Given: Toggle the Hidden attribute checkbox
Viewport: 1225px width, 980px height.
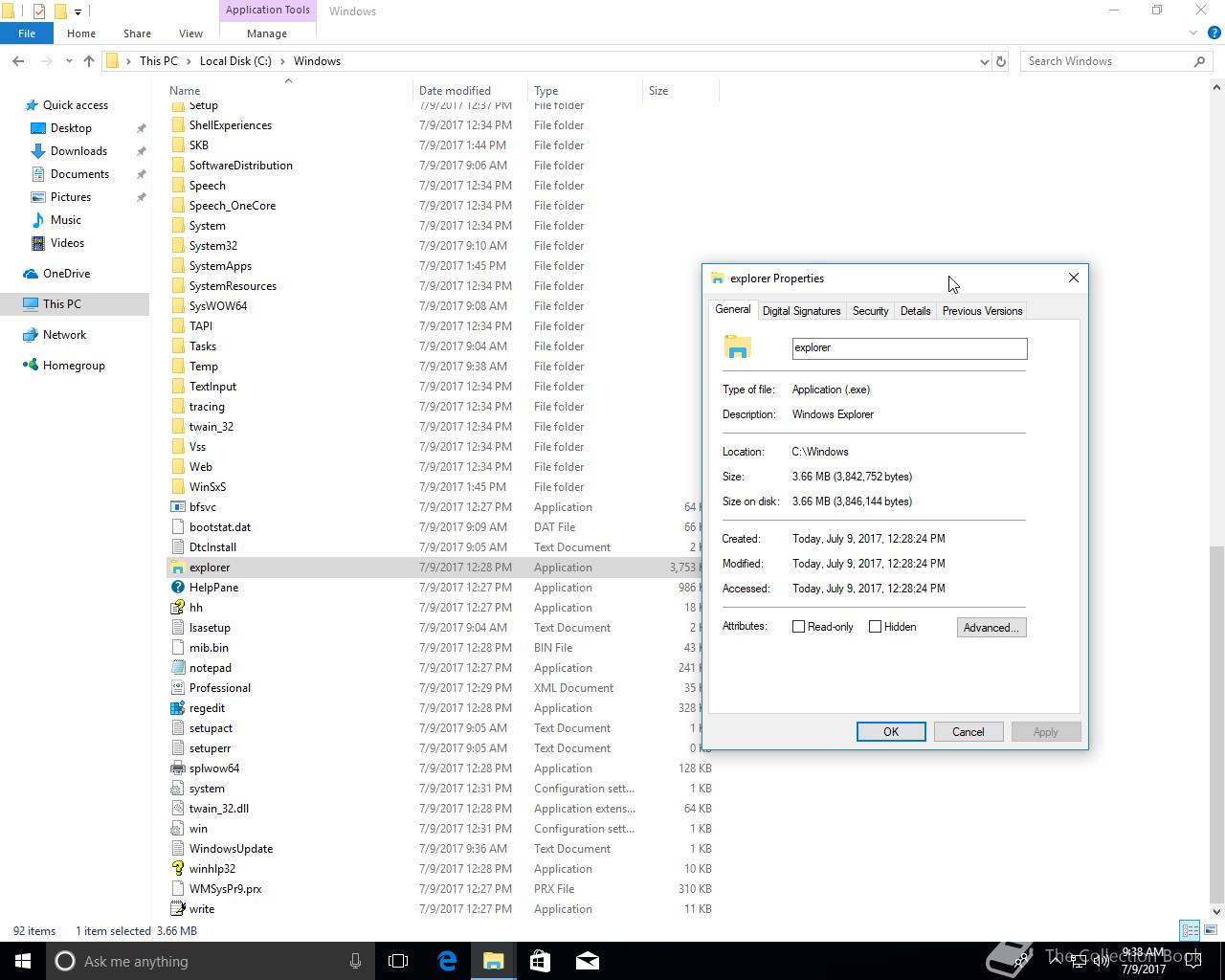Looking at the screenshot, I should tap(875, 627).
